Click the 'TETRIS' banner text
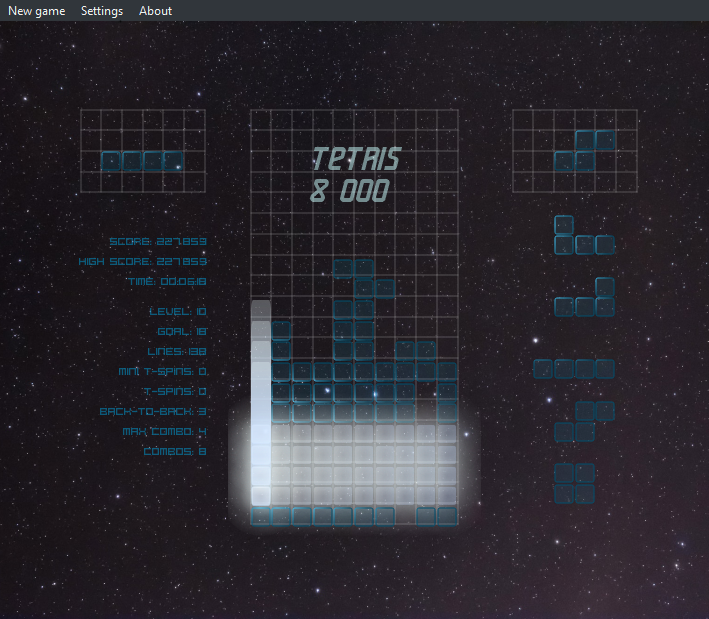Screen dimensions: 709x619 click(356, 159)
